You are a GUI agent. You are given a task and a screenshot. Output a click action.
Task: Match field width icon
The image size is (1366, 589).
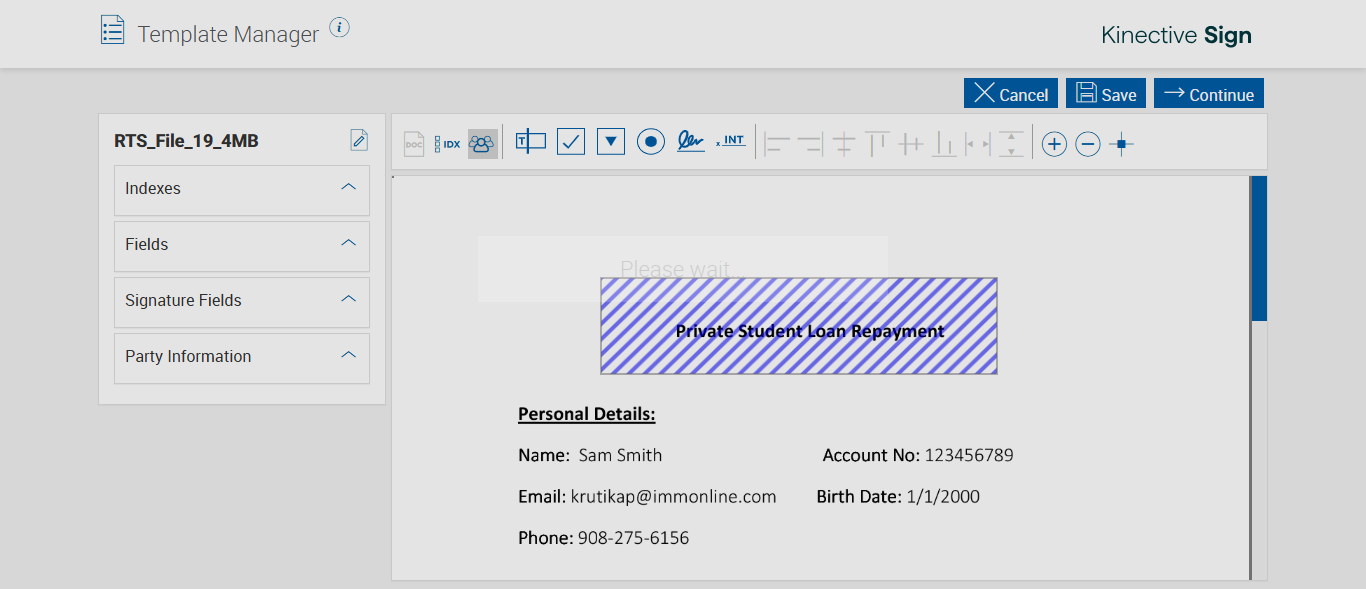978,144
